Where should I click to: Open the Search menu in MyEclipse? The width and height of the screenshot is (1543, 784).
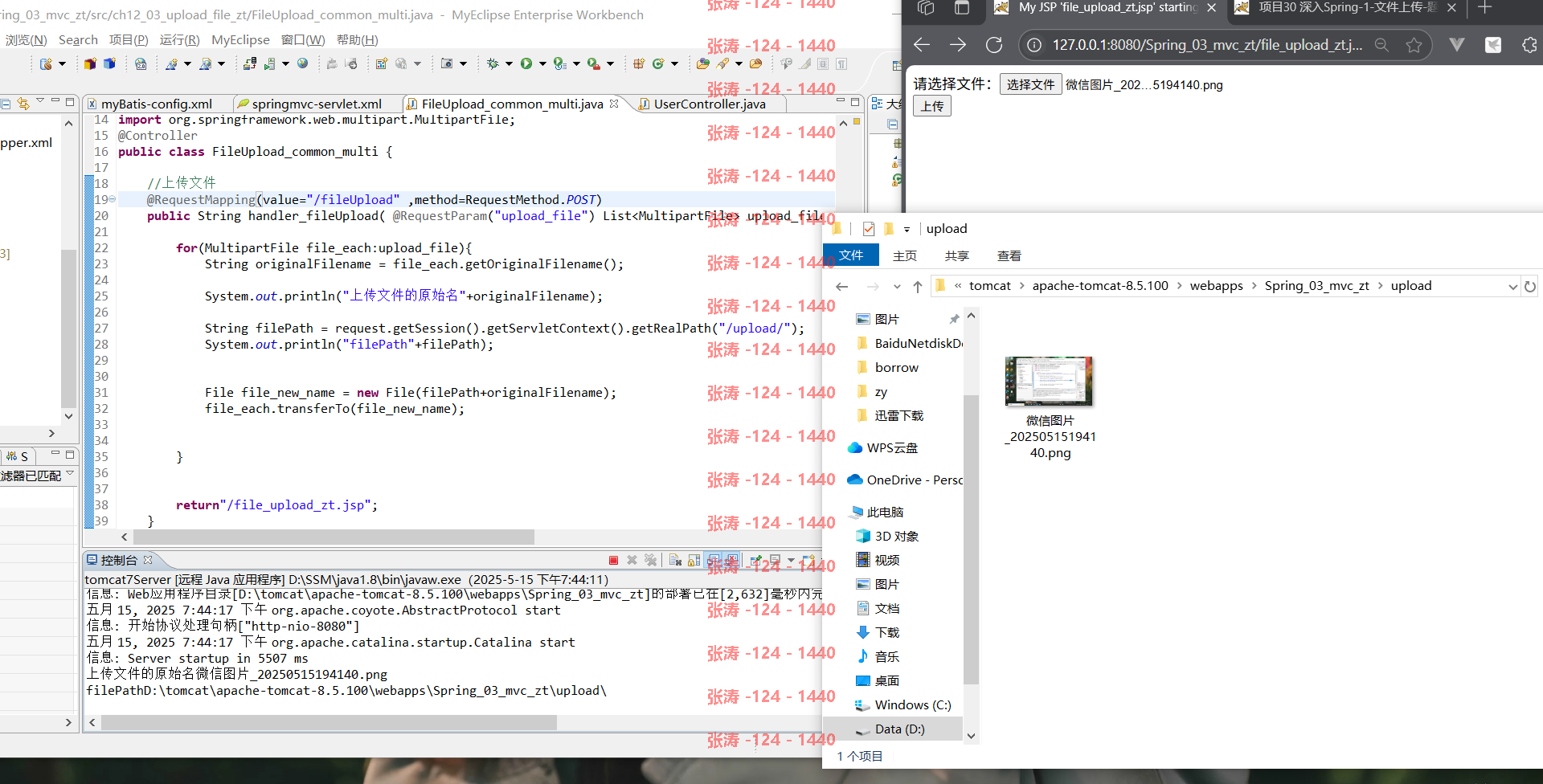(x=78, y=39)
